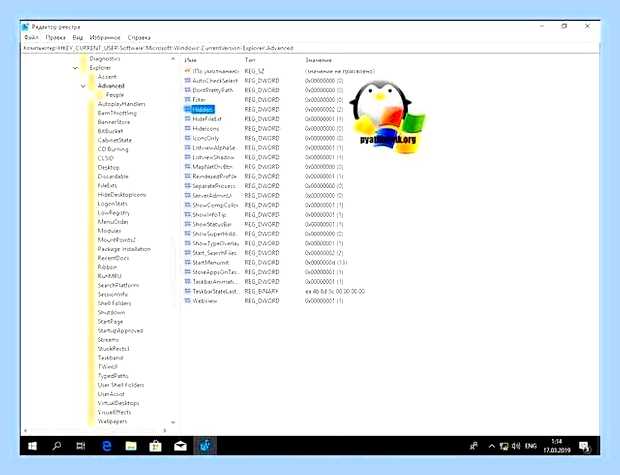This screenshot has width=620, height=475.
Task: Click the network icon in system tray
Action: (x=504, y=446)
